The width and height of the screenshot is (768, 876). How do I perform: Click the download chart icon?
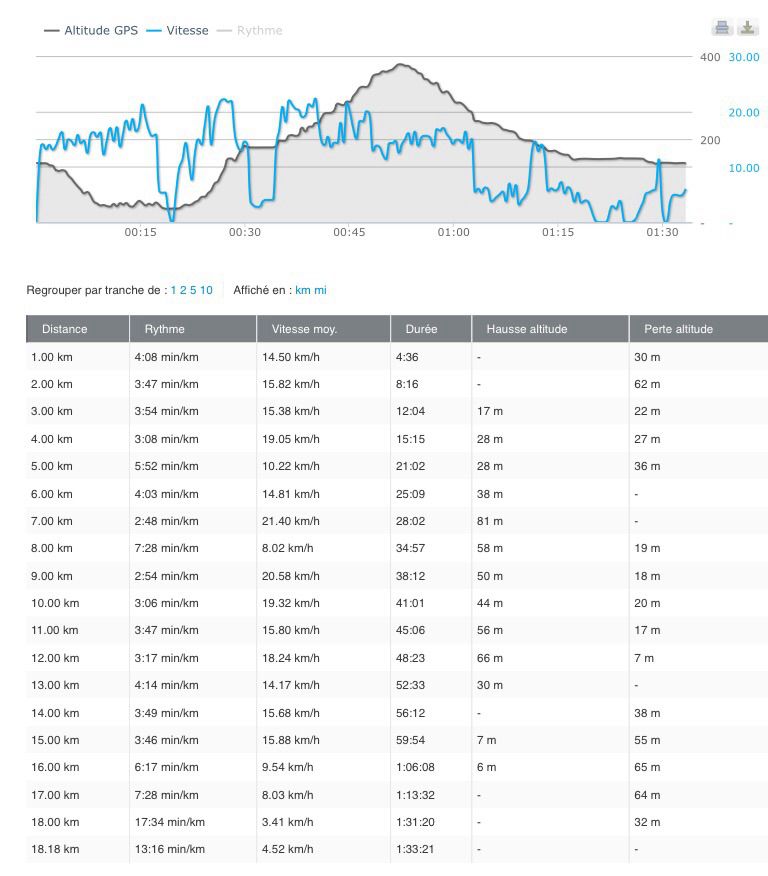click(747, 27)
